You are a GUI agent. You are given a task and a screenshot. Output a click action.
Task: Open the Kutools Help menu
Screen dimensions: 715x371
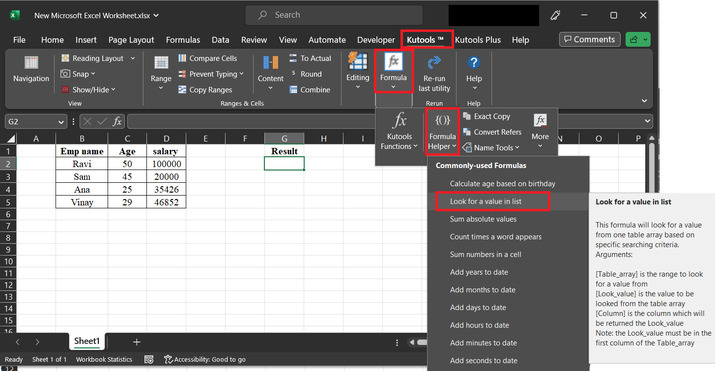coord(474,72)
